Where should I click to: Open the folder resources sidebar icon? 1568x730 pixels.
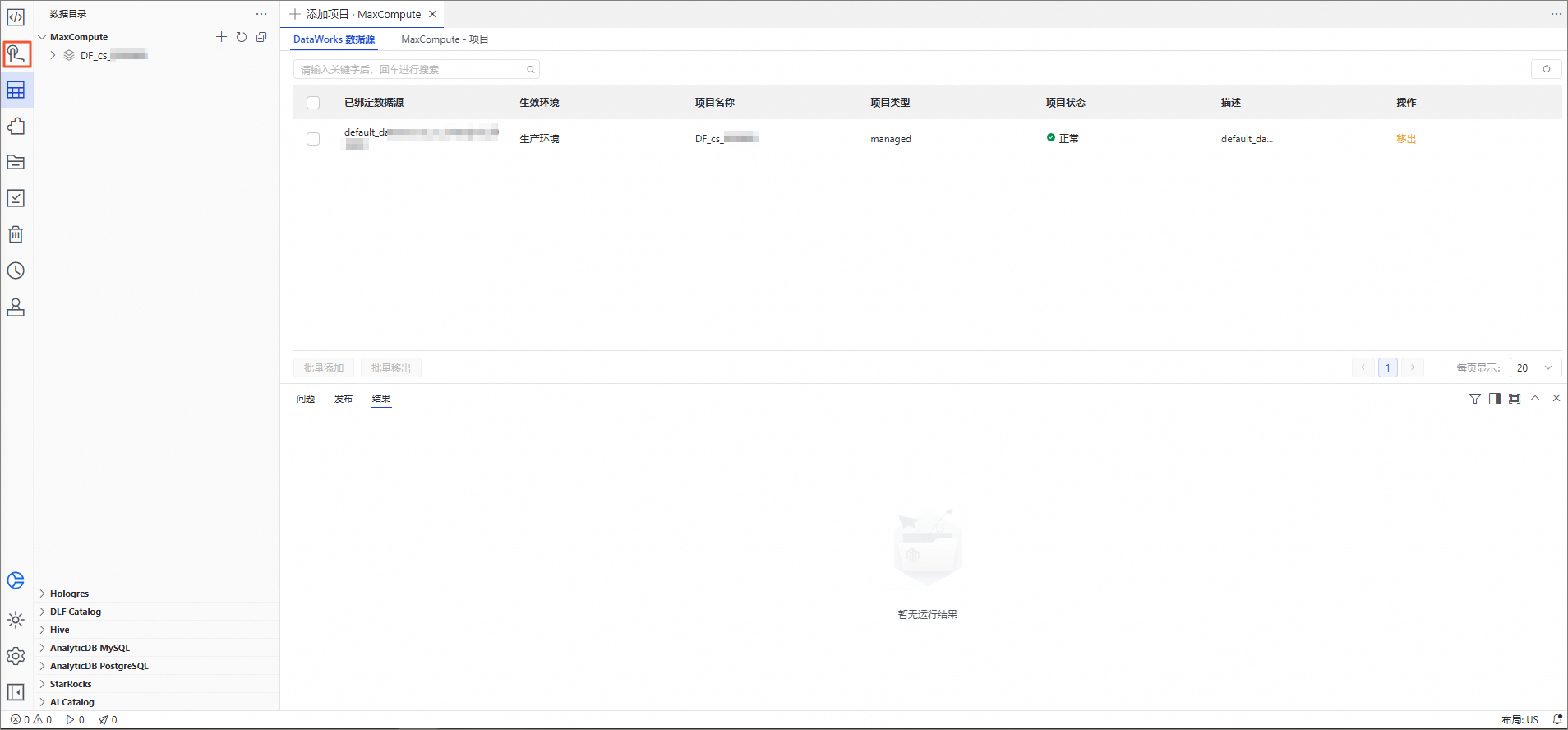[16, 162]
